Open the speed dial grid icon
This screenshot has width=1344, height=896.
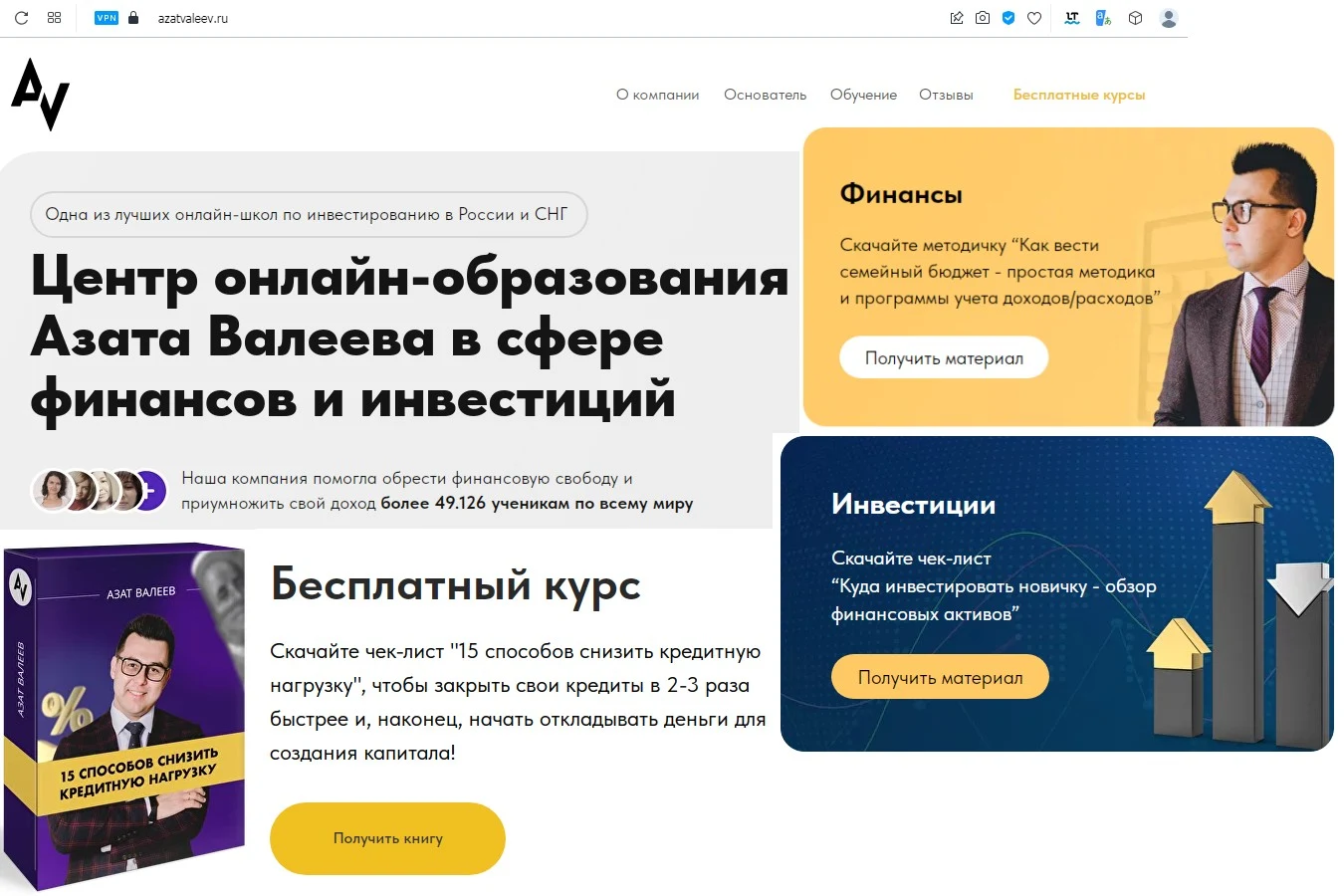coord(54,18)
